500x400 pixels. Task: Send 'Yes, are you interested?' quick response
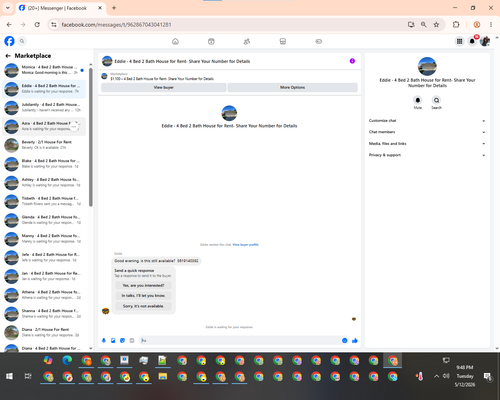(x=143, y=285)
